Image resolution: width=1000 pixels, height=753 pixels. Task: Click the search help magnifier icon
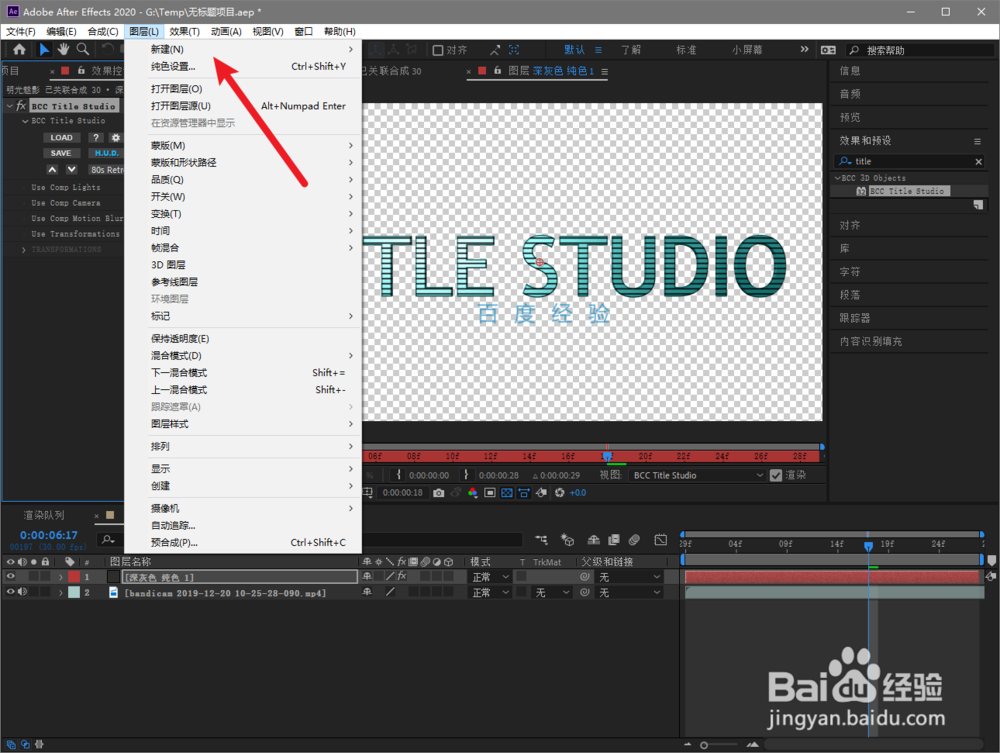(x=854, y=50)
